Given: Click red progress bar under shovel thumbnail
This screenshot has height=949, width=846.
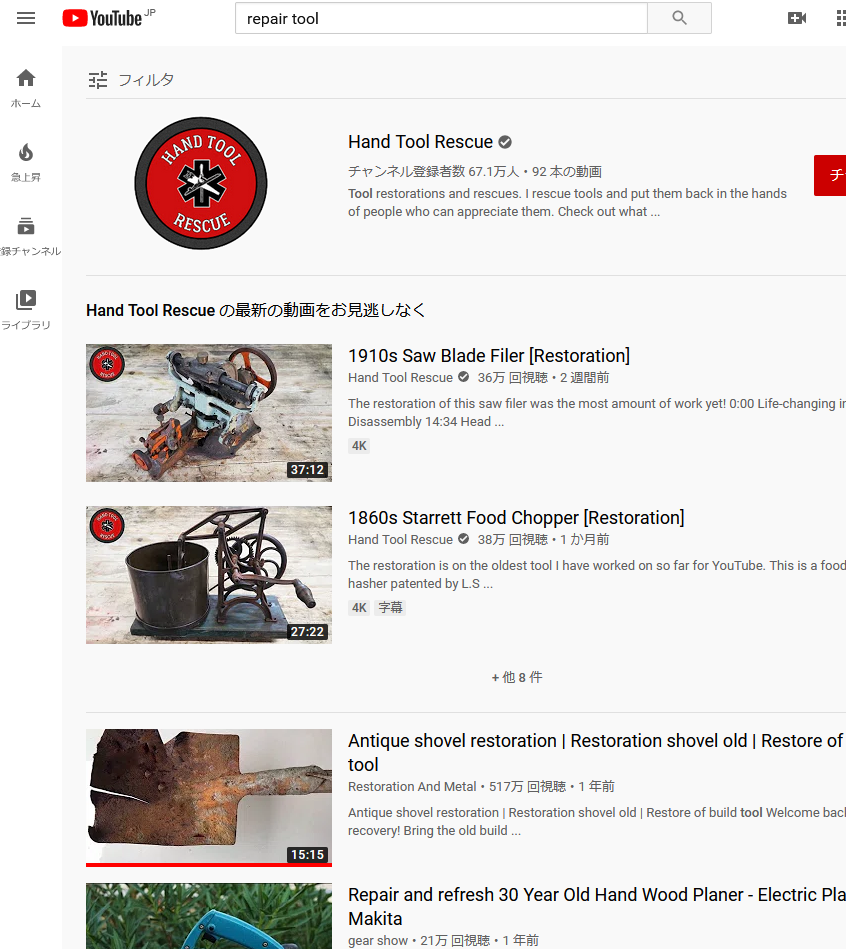Looking at the screenshot, I should click(x=209, y=864).
